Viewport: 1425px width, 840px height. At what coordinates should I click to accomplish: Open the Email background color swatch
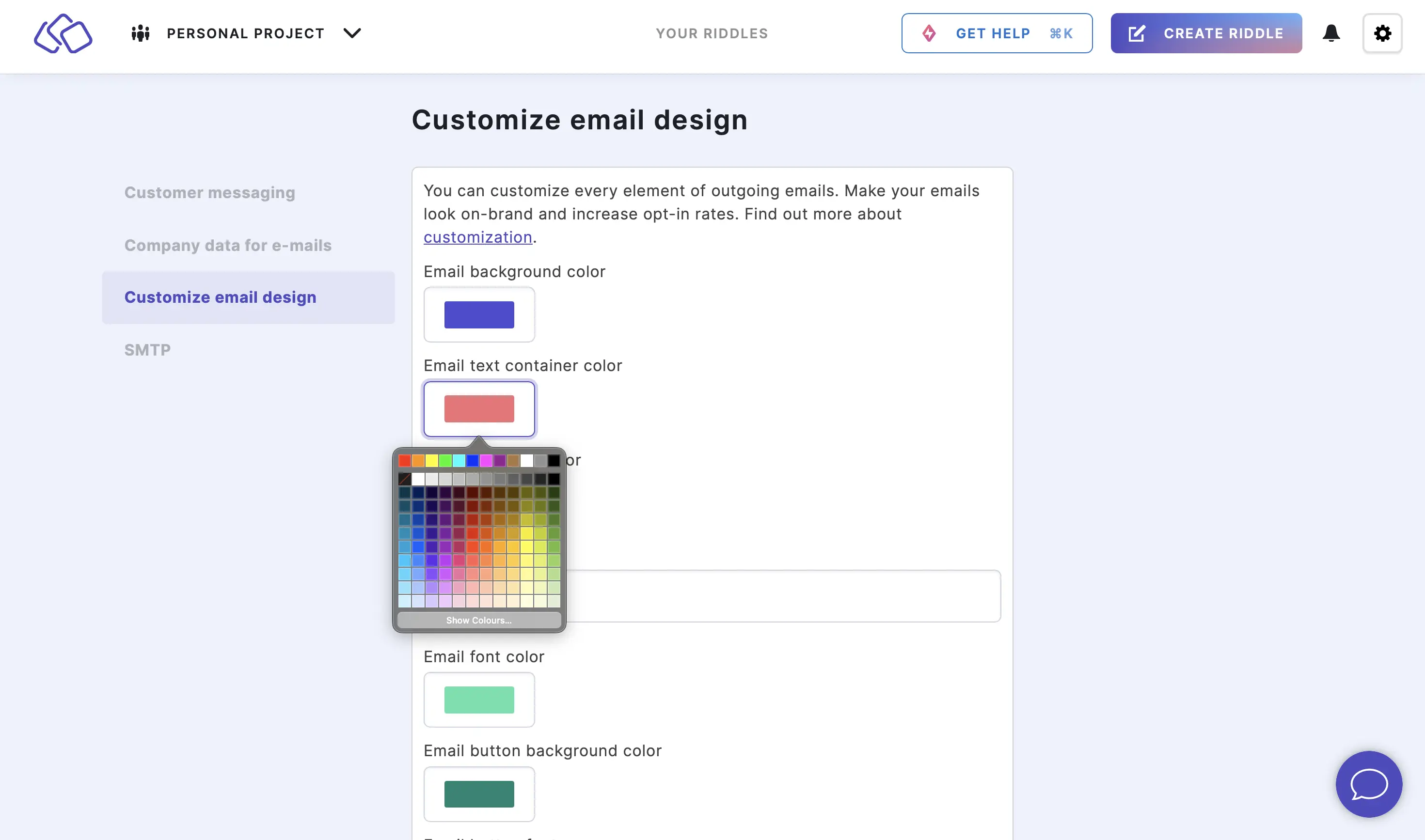479,315
